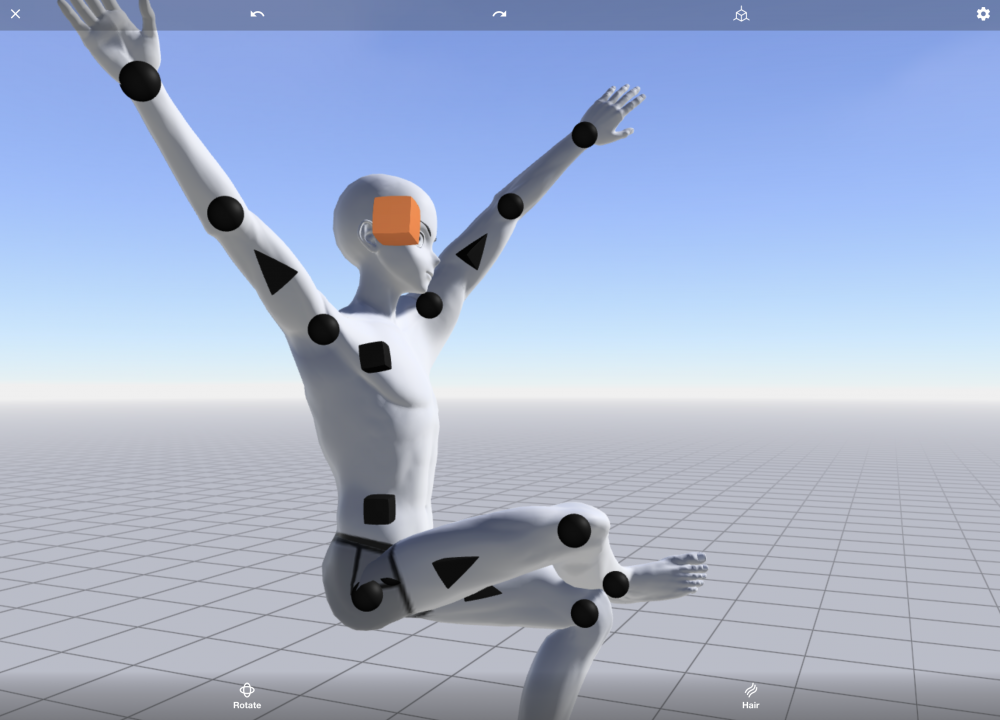Open settings with the gear icon
The width and height of the screenshot is (1000, 720).
coord(983,14)
